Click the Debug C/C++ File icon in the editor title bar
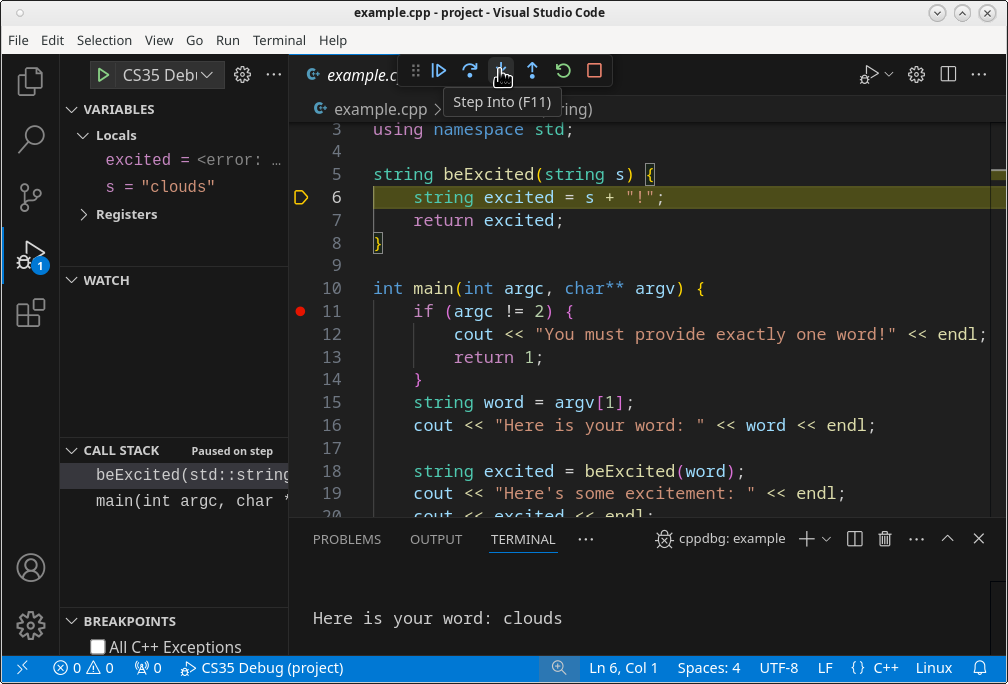Image resolution: width=1008 pixels, height=684 pixels. 868,75
